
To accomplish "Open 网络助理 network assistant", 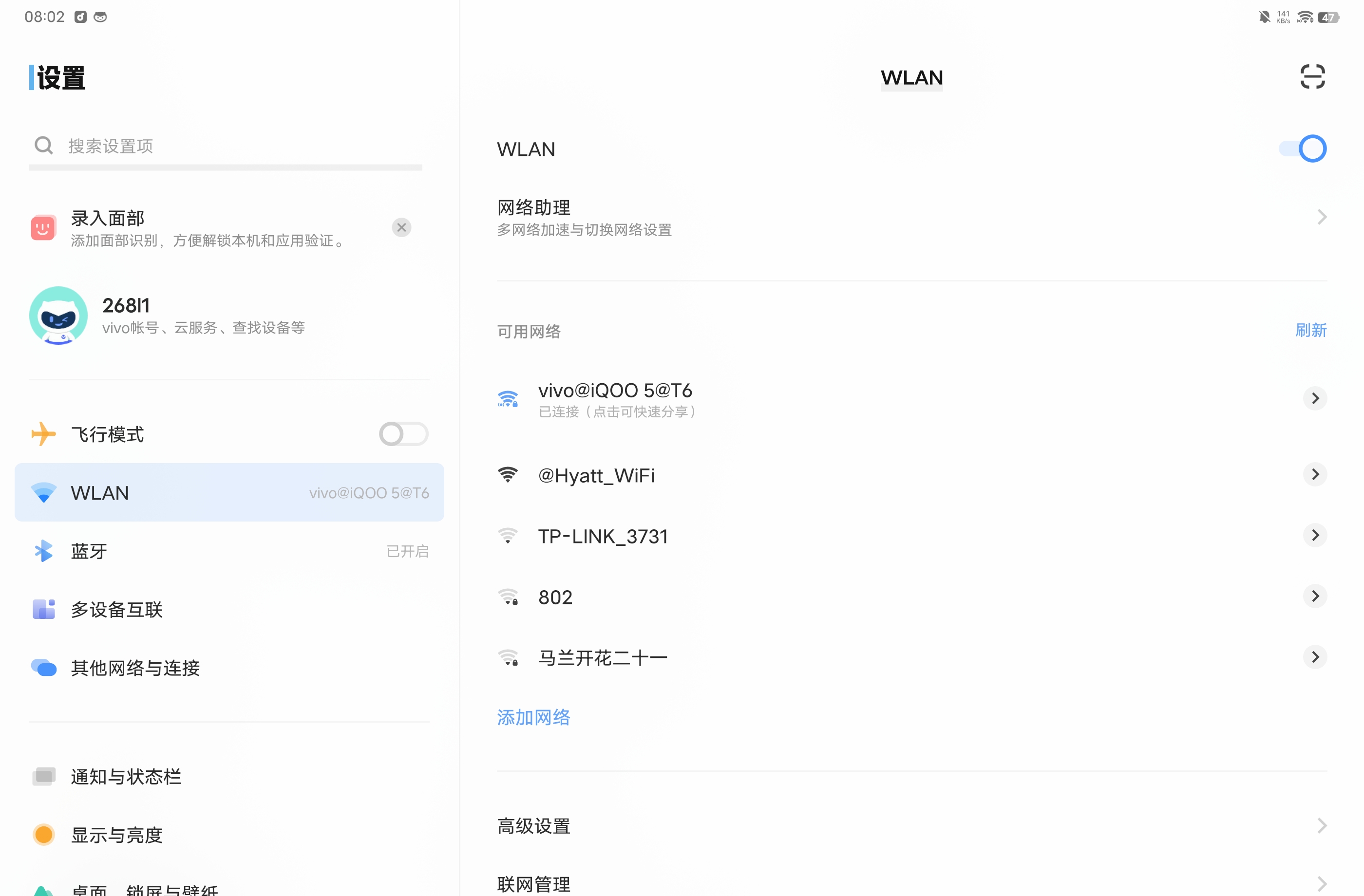I will click(x=912, y=217).
